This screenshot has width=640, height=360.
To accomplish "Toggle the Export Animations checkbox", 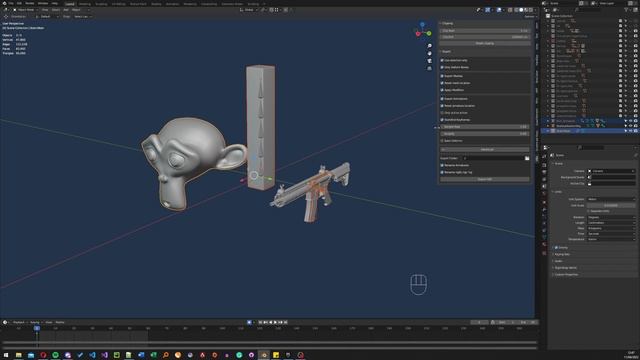I will pyautogui.click(x=442, y=99).
